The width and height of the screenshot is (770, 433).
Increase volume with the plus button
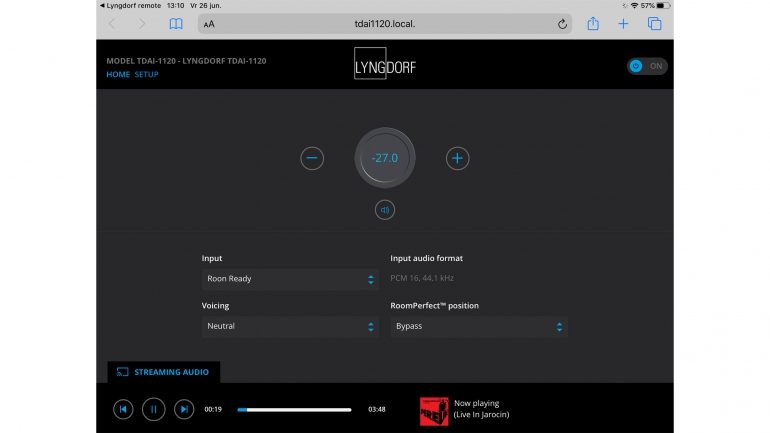click(457, 158)
